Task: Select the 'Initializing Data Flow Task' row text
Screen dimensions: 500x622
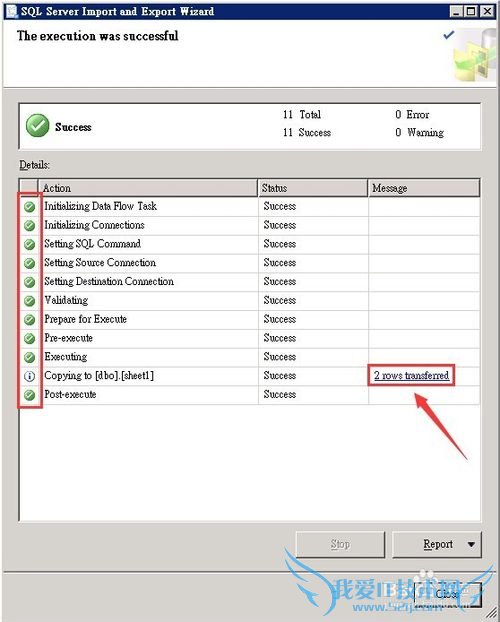Action: pyautogui.click(x=100, y=206)
